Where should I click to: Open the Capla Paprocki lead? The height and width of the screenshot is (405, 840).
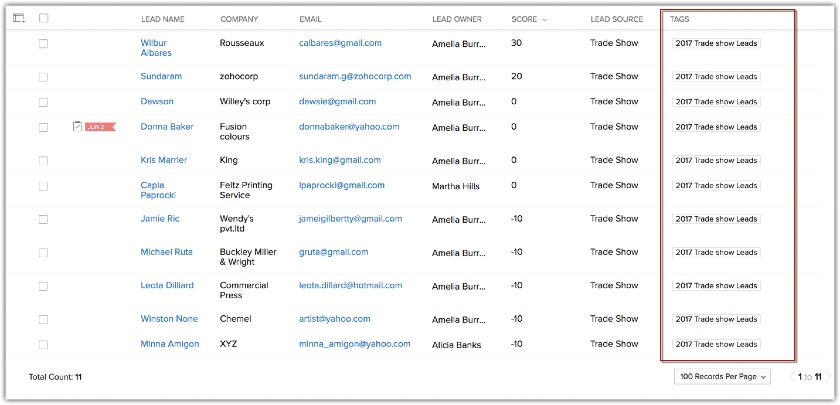(x=158, y=190)
